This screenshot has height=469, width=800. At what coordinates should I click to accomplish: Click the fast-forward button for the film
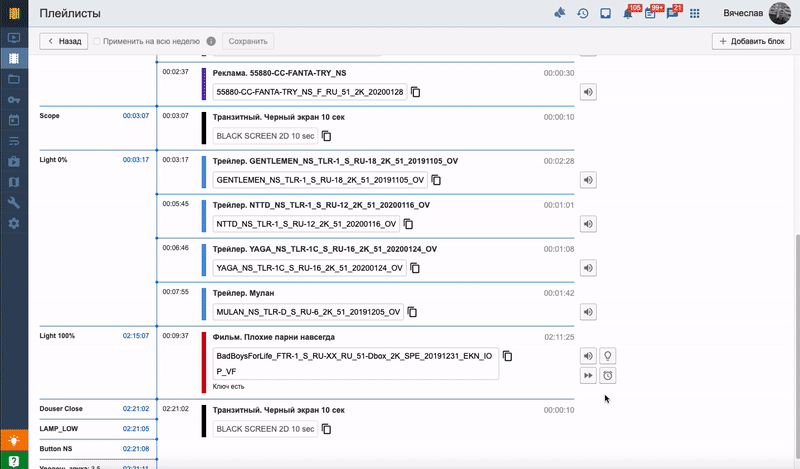click(x=588, y=376)
